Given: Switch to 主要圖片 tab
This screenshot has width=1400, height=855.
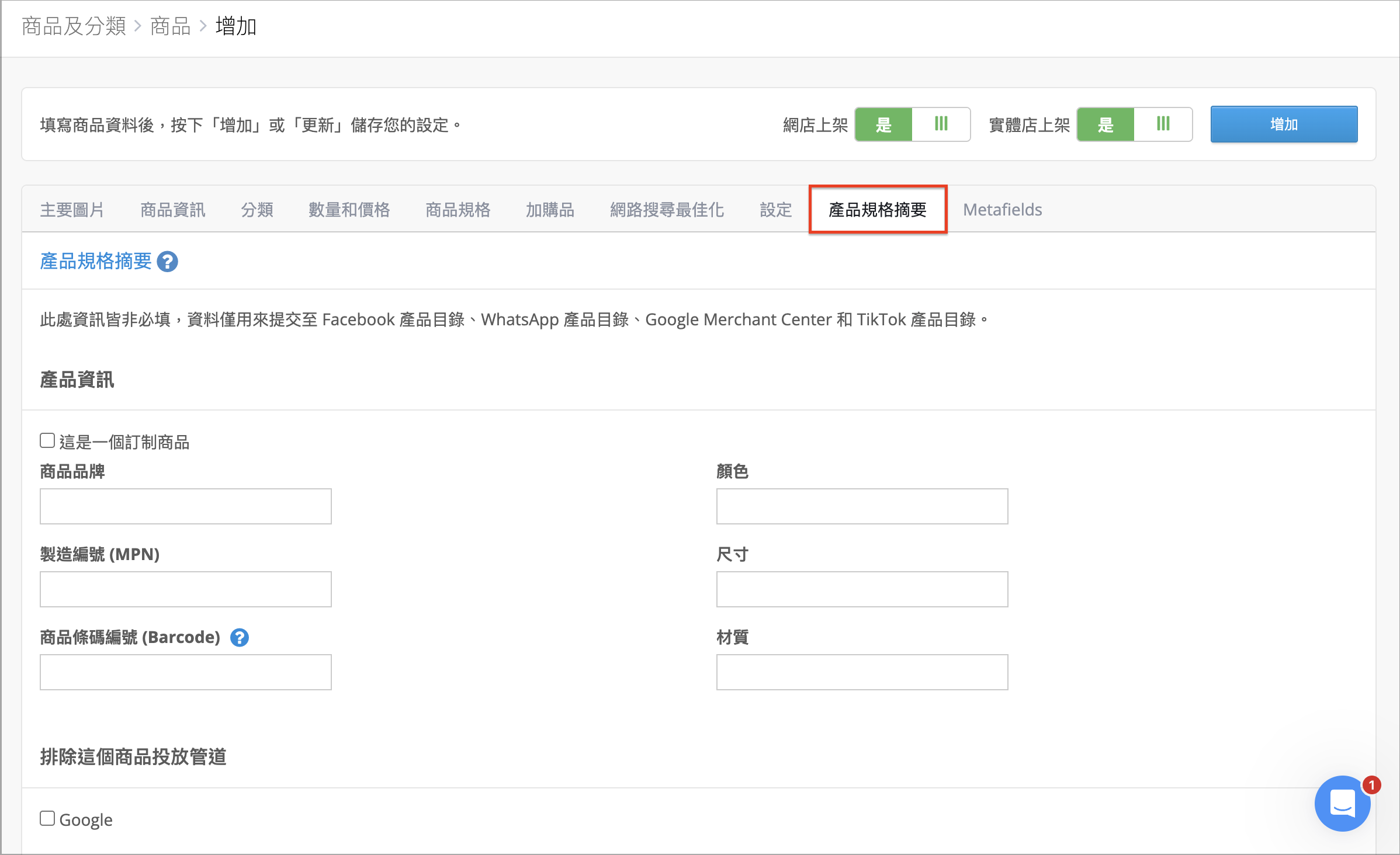Looking at the screenshot, I should click(x=72, y=210).
